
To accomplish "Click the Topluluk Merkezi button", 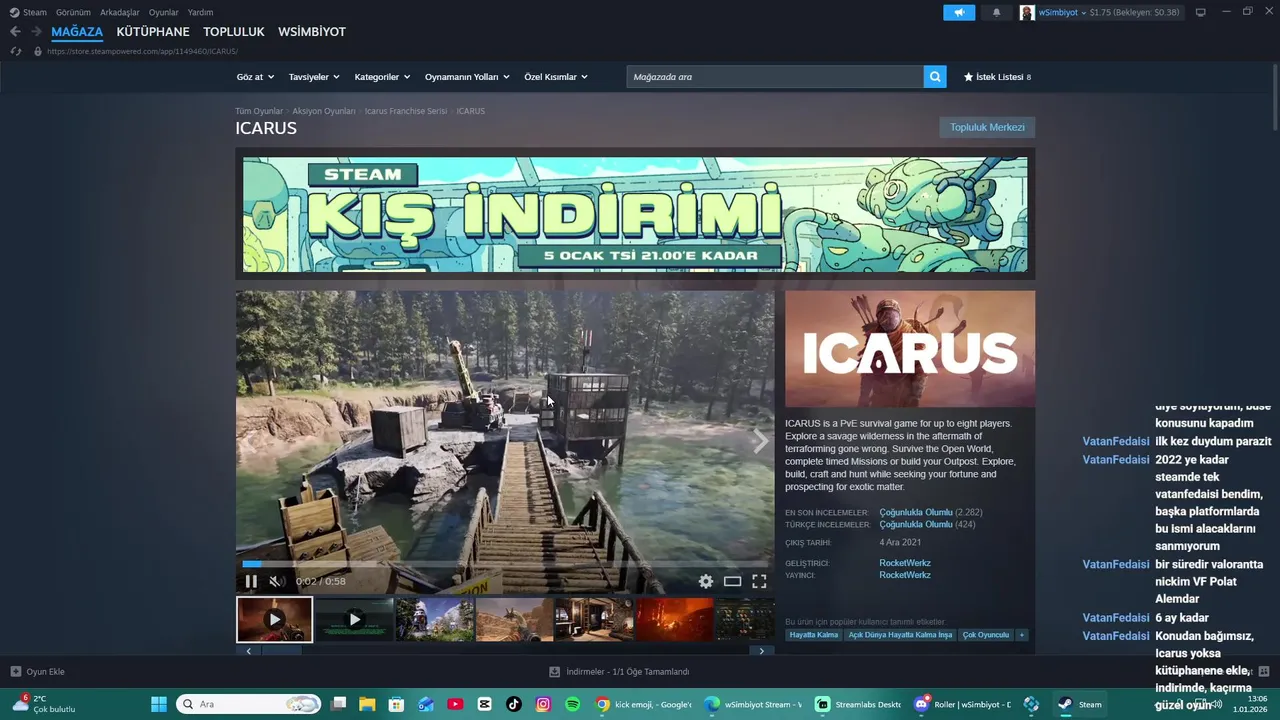I will coord(987,127).
